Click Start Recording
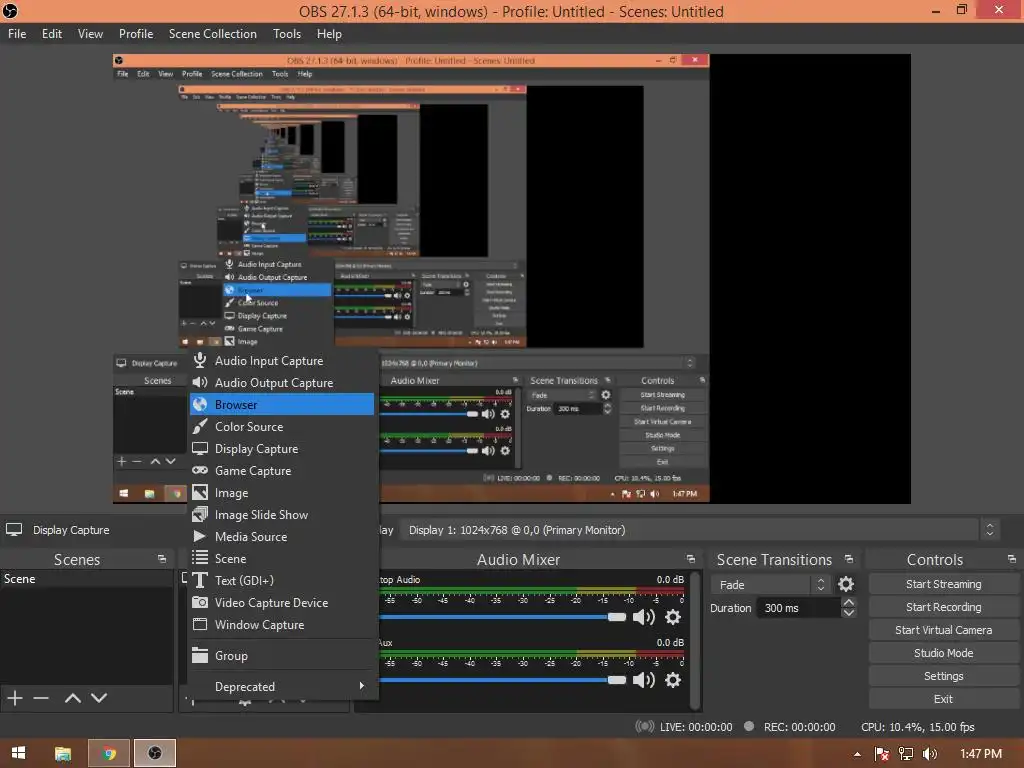 pos(944,607)
